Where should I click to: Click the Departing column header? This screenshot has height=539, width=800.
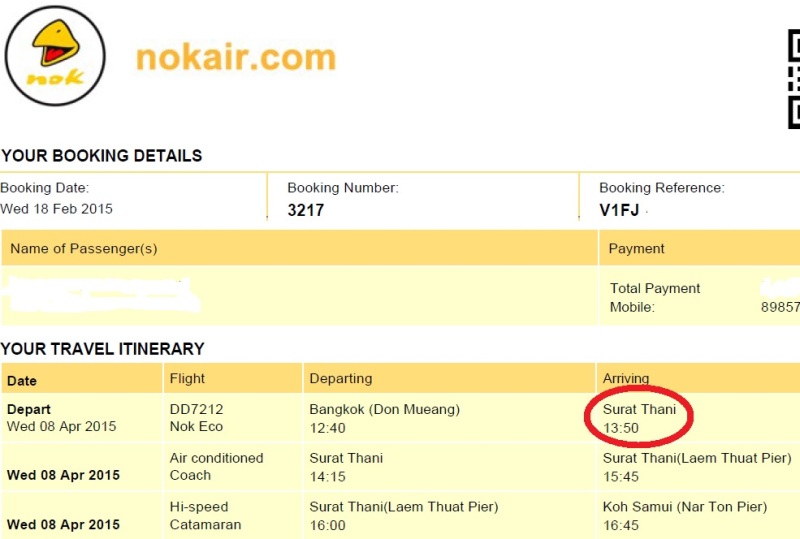tap(340, 378)
